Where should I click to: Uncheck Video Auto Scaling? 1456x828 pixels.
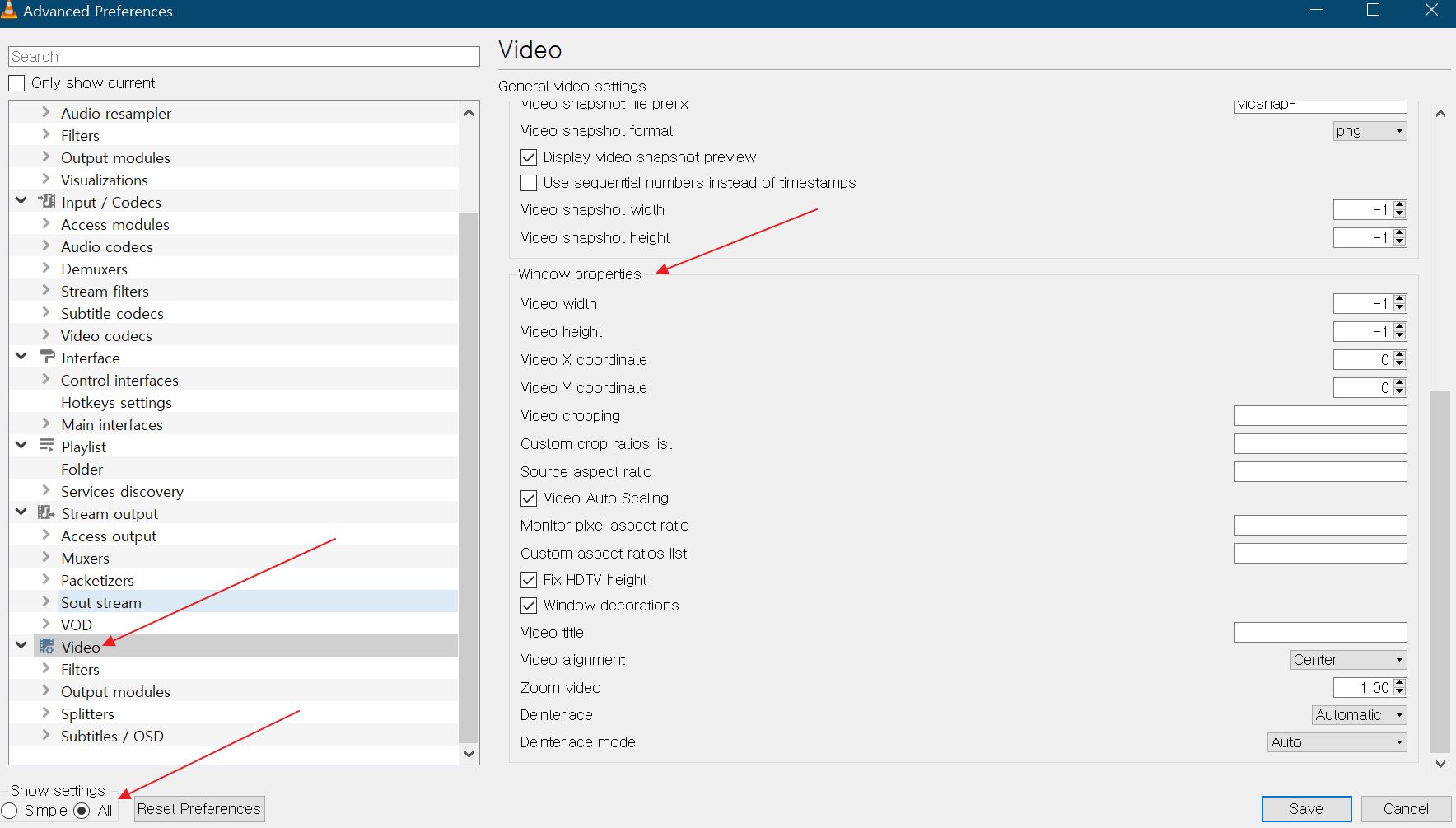coord(529,498)
